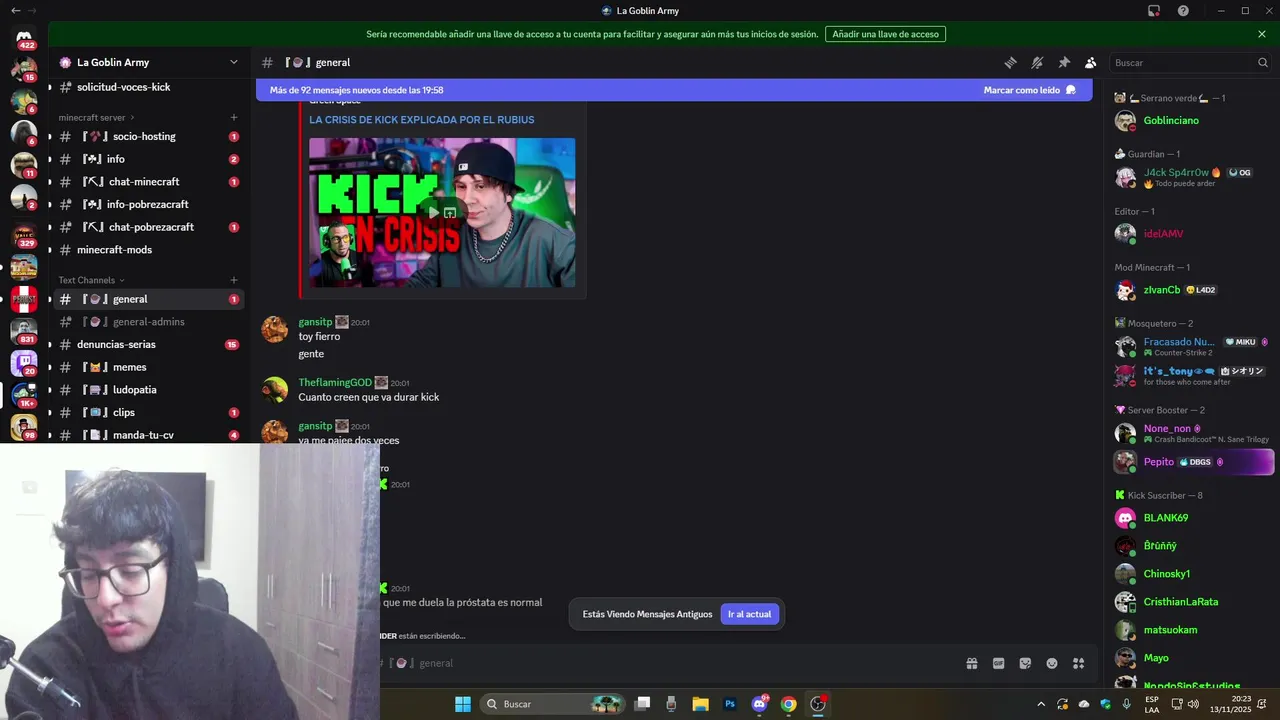The height and width of the screenshot is (720, 1280).
Task: Toggle the member list visibility
Action: [x=1091, y=62]
